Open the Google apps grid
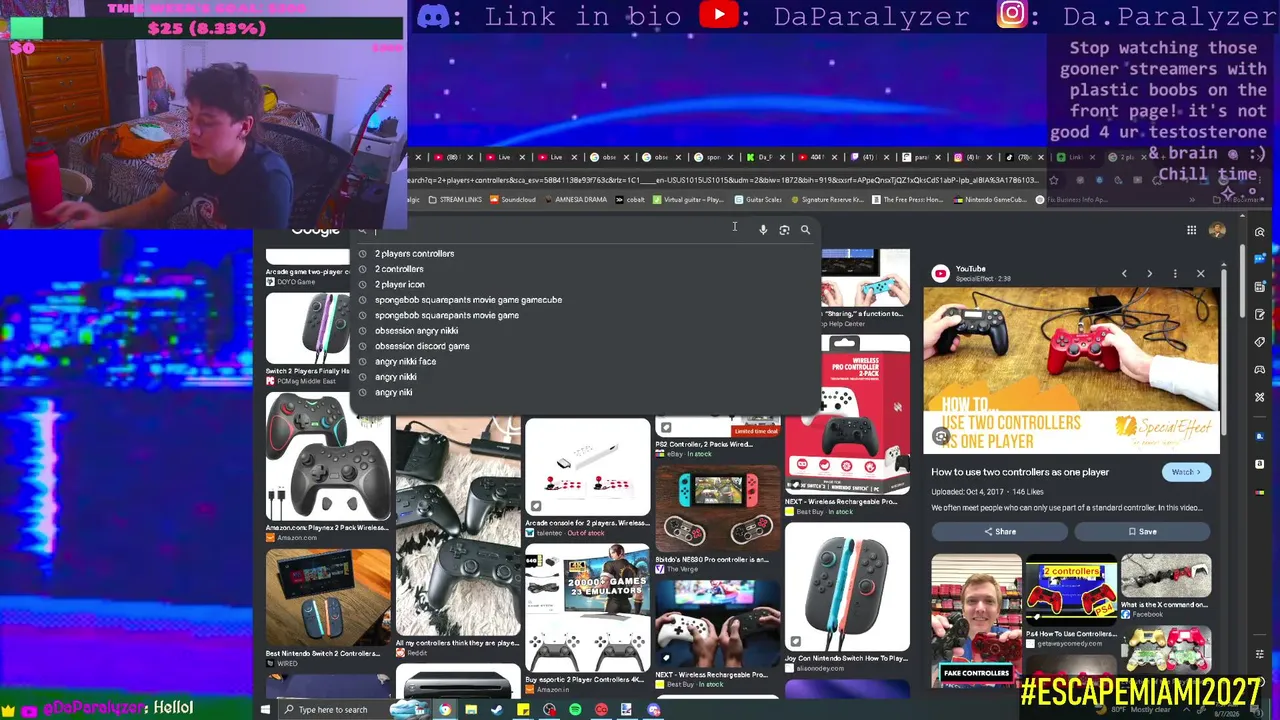 tap(1191, 231)
